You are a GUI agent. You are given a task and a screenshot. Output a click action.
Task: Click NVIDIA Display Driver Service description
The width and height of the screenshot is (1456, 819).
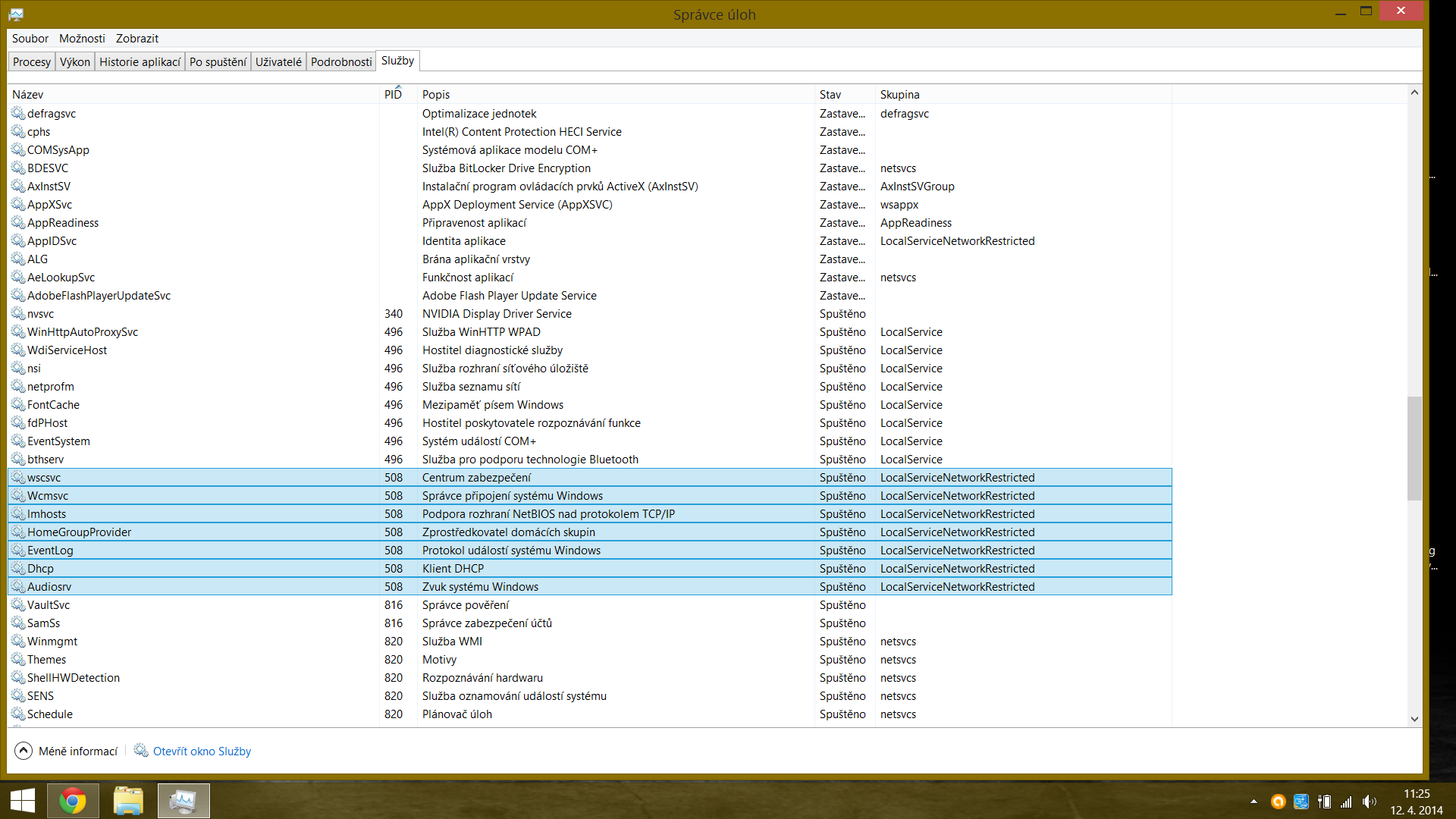tap(497, 313)
